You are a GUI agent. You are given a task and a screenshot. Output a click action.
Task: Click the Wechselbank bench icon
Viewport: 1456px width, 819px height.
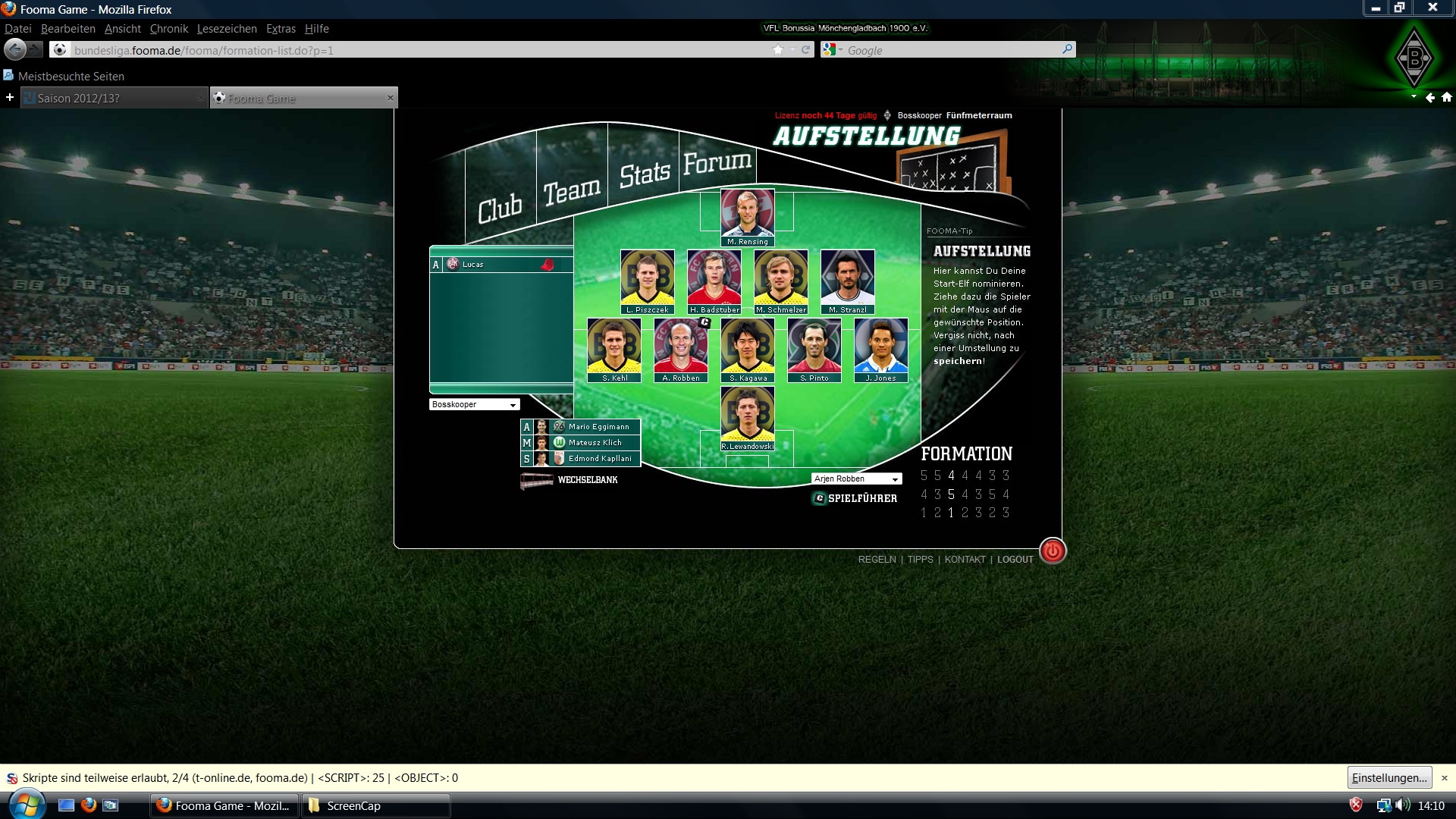pyautogui.click(x=536, y=480)
